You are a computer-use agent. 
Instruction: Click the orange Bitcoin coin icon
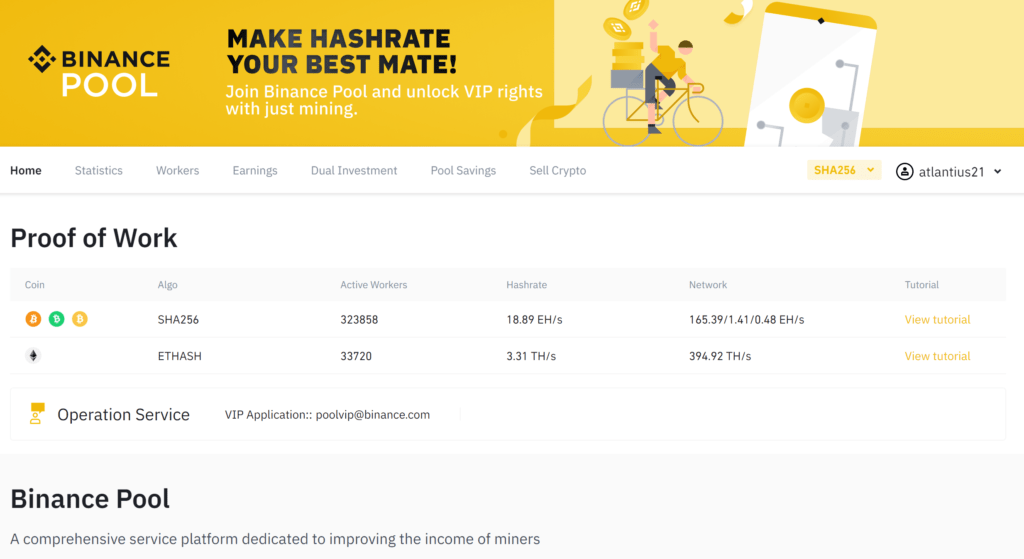point(34,320)
